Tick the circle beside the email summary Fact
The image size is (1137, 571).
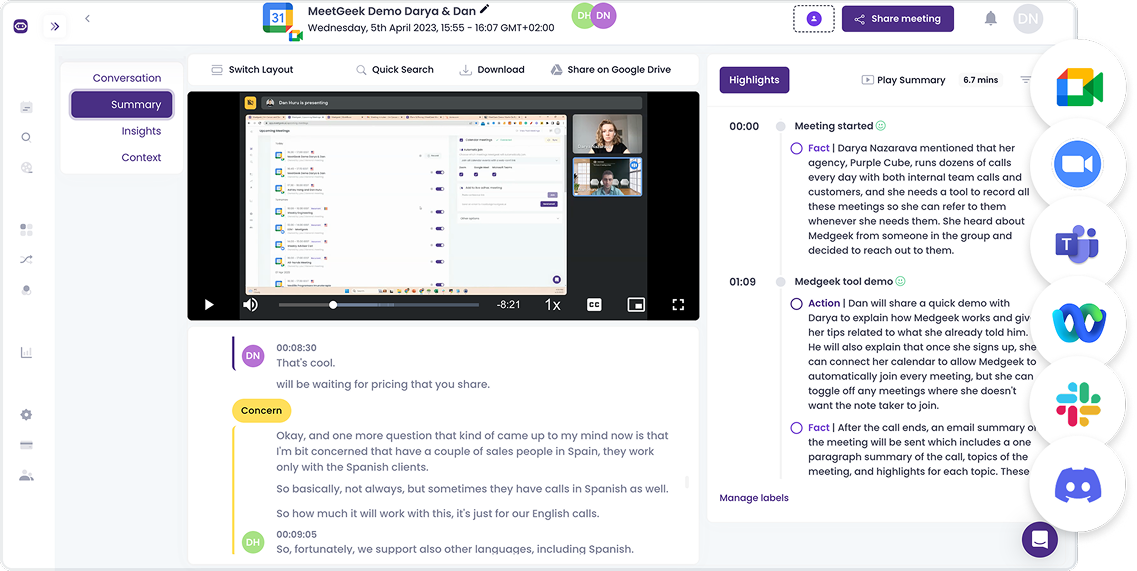[796, 428]
